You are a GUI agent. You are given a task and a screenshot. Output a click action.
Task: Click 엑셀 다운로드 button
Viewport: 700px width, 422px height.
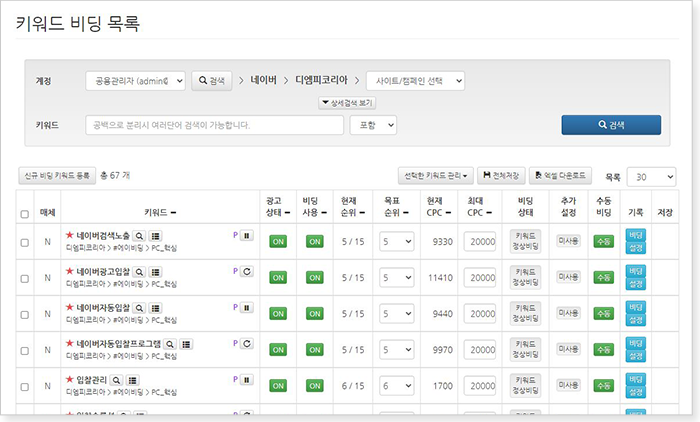pyautogui.click(x=561, y=176)
